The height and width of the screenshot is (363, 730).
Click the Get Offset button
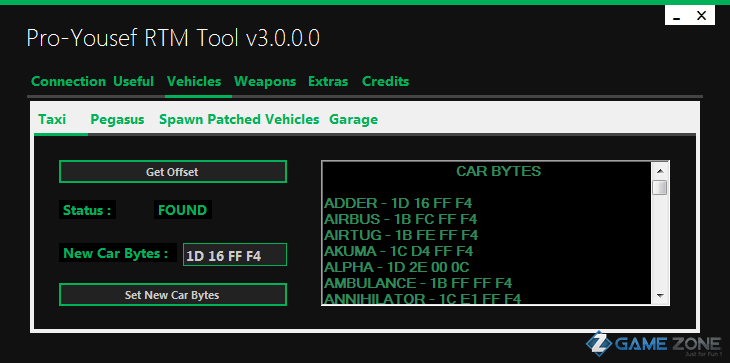click(173, 172)
